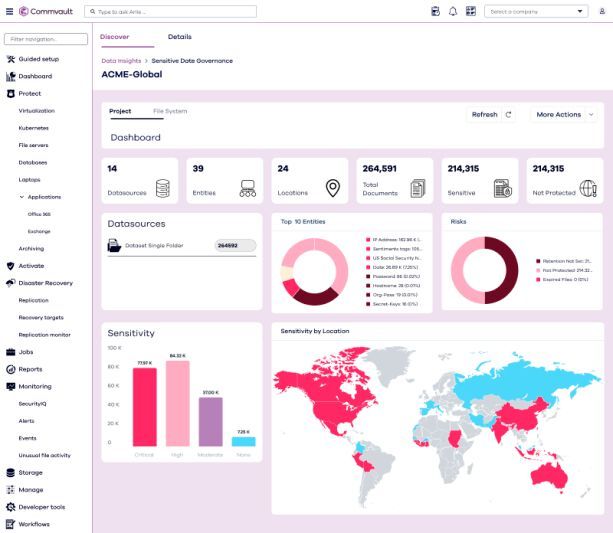Collapse the Applications tree node
Viewport: 613px width, 533px height.
point(22,197)
